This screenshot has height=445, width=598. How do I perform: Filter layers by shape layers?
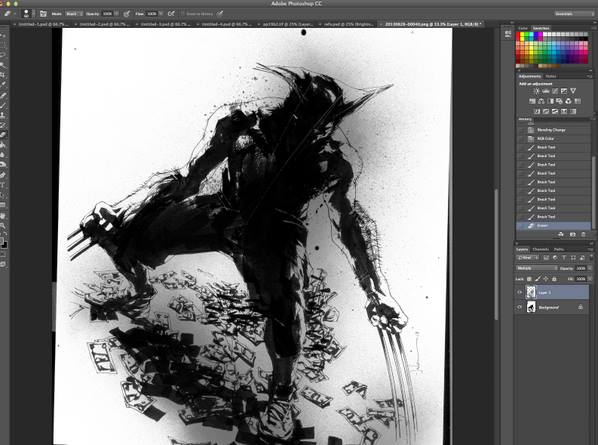pyautogui.click(x=573, y=258)
